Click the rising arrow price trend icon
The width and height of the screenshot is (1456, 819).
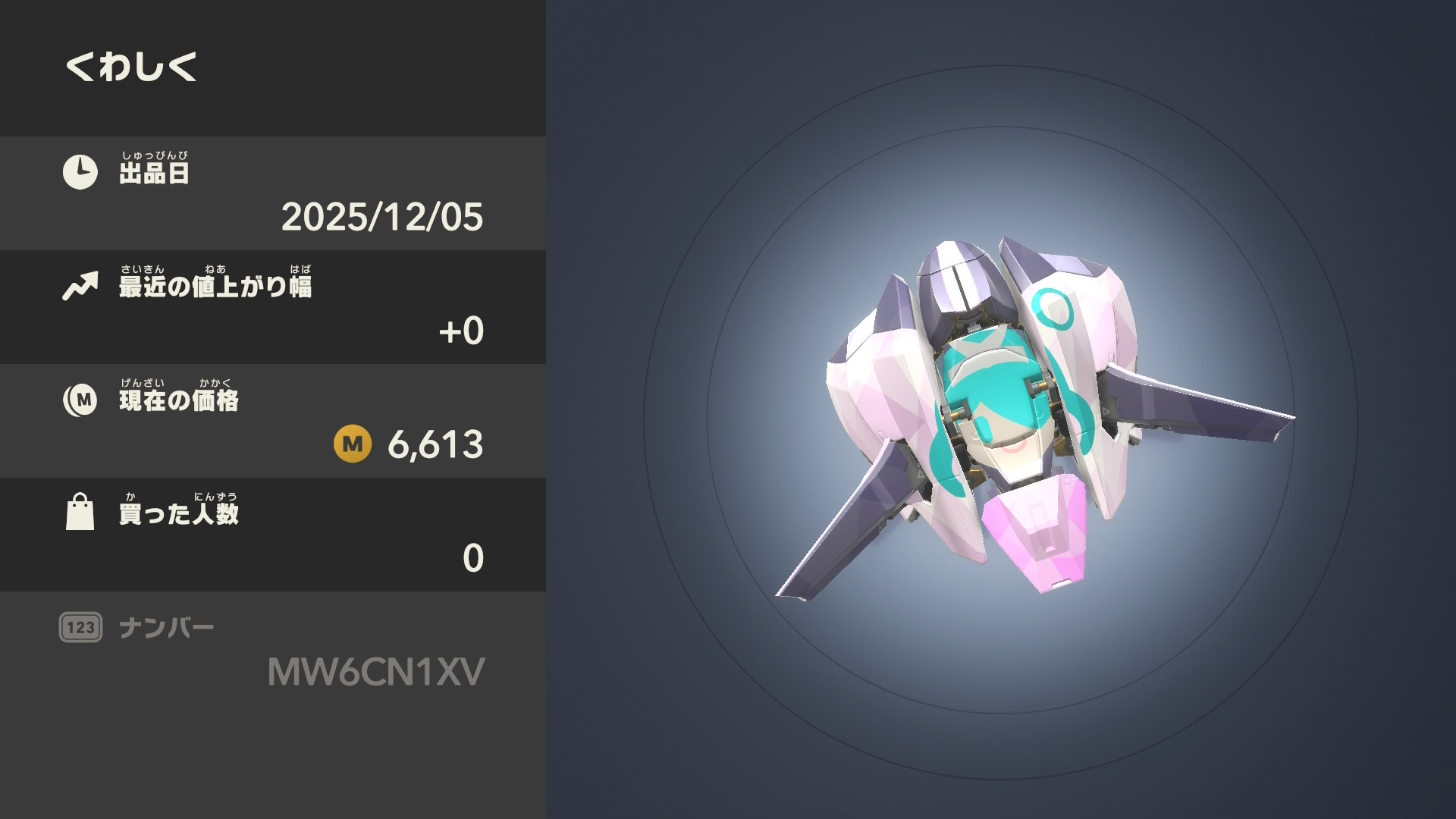tap(80, 286)
